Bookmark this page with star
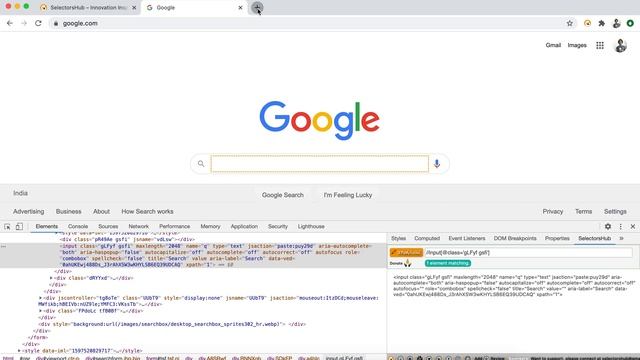The width and height of the screenshot is (640, 360). click(570, 23)
